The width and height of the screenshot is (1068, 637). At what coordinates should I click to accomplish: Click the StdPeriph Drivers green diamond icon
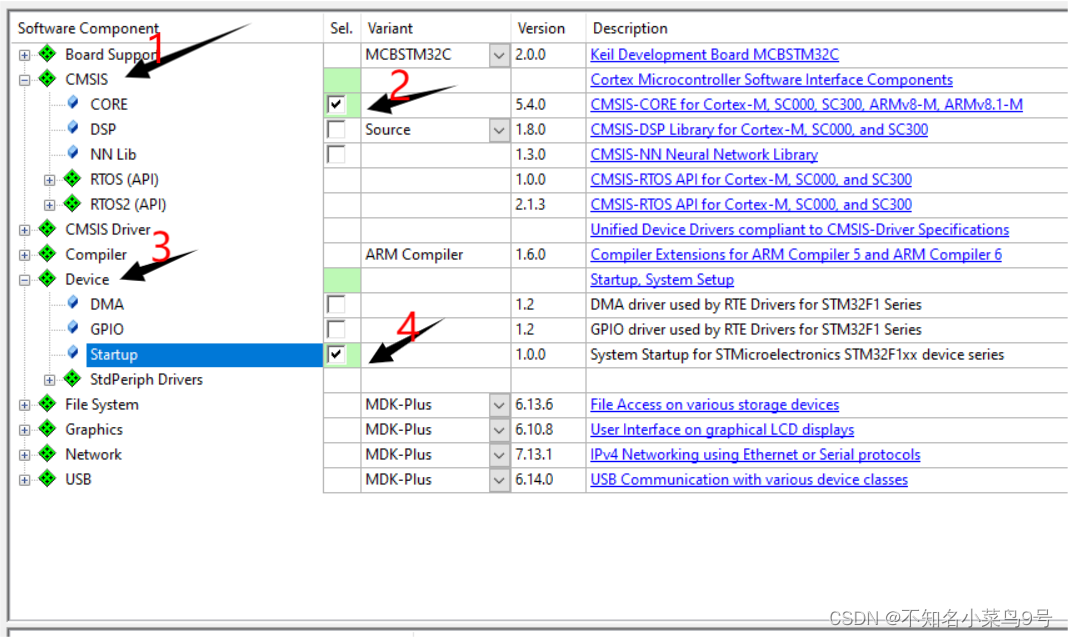(72, 378)
